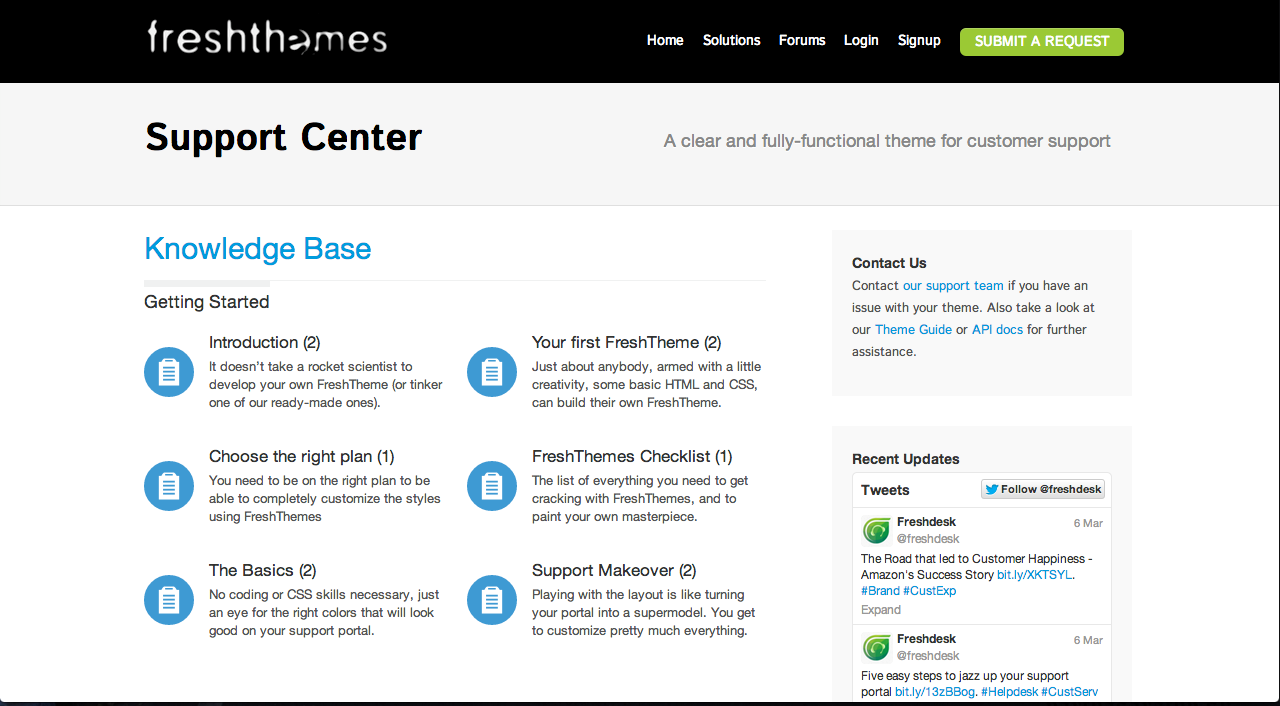This screenshot has height=706, width=1280.
Task: Click the second tweet's 6 Mar timestamp
Action: [1088, 640]
